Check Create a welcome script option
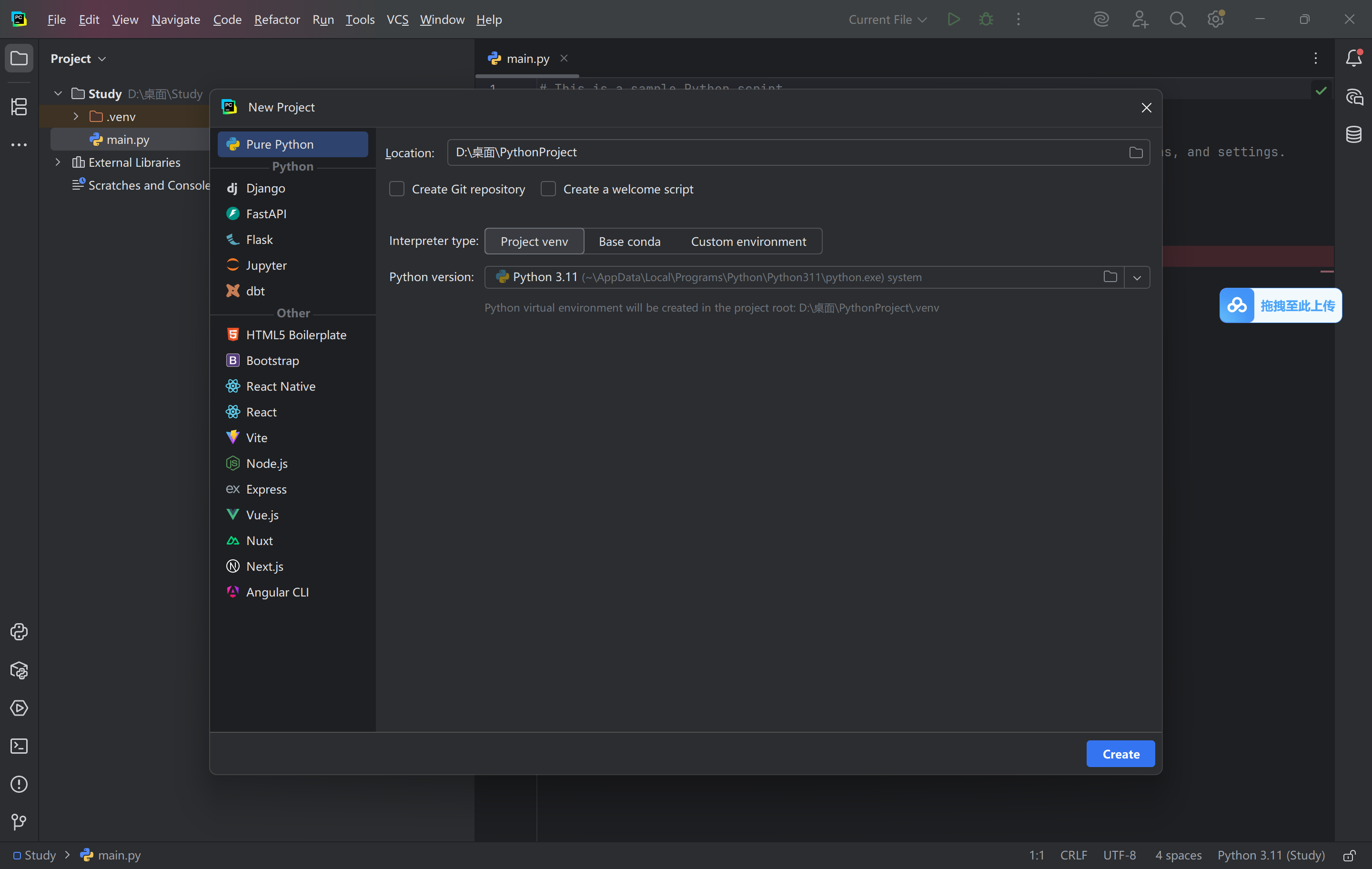The height and width of the screenshot is (869, 1372). 548,189
